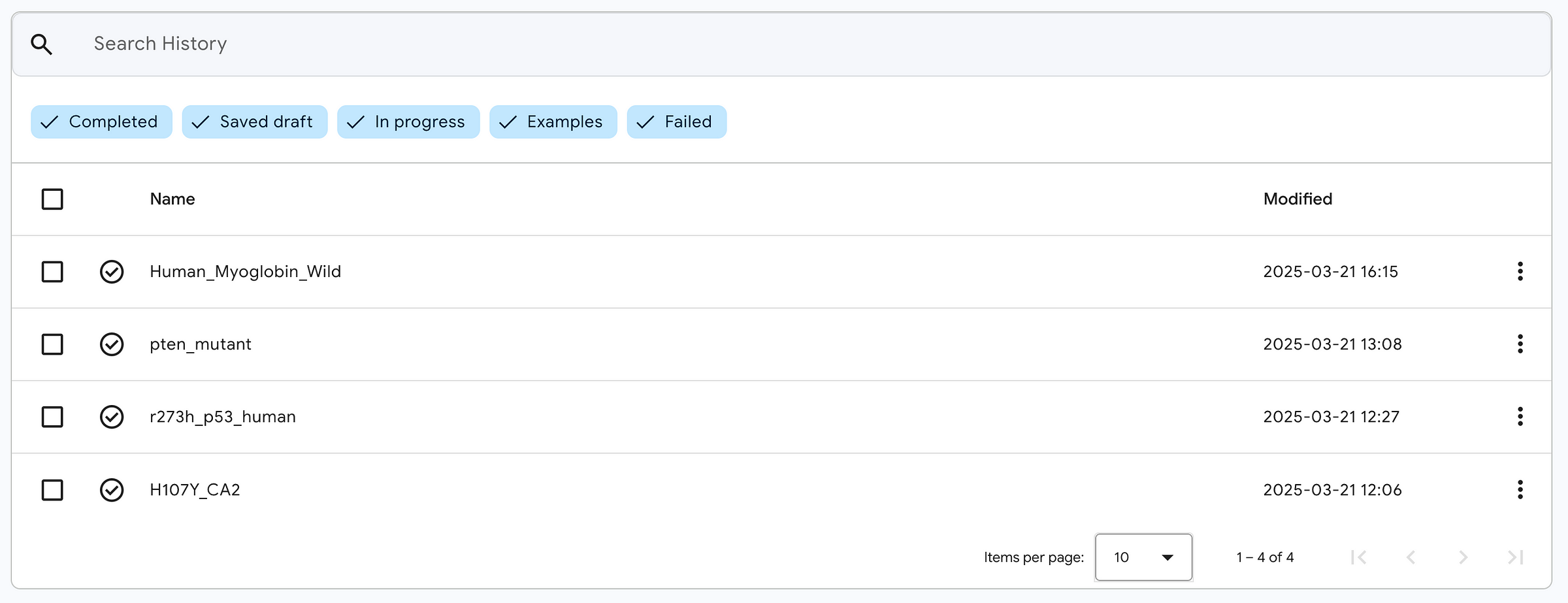Select the pten_mutant row checkbox

52,344
